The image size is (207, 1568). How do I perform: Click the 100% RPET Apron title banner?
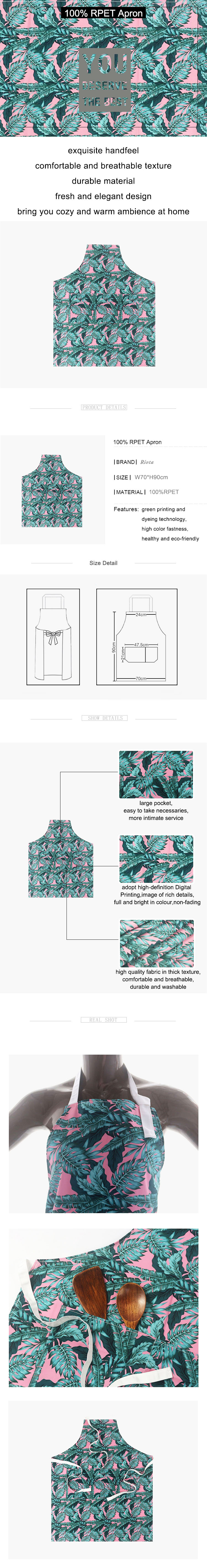tap(104, 13)
